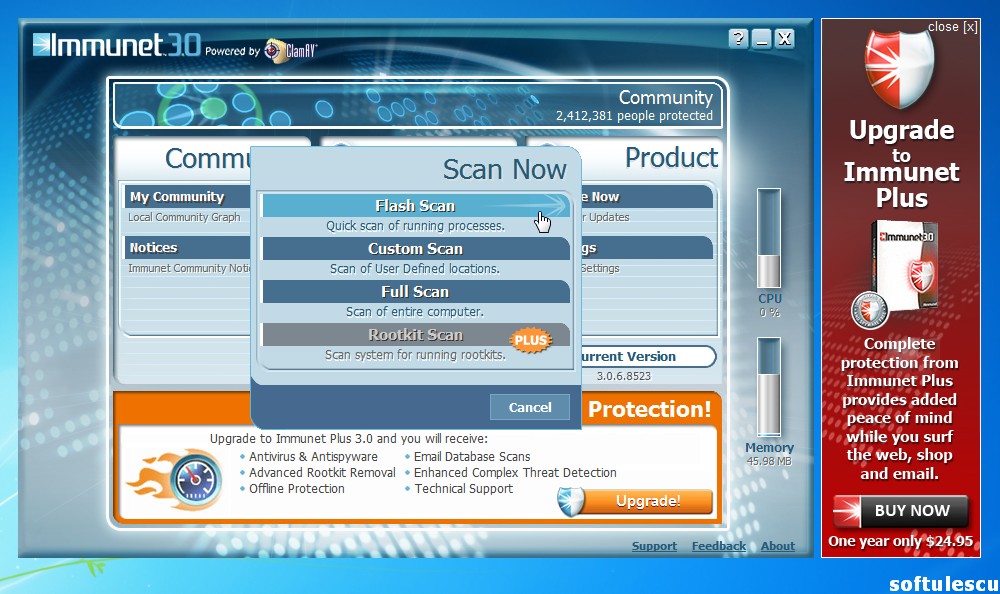Viewport: 1000px width, 594px height.
Task: Open the About link
Action: (x=777, y=546)
